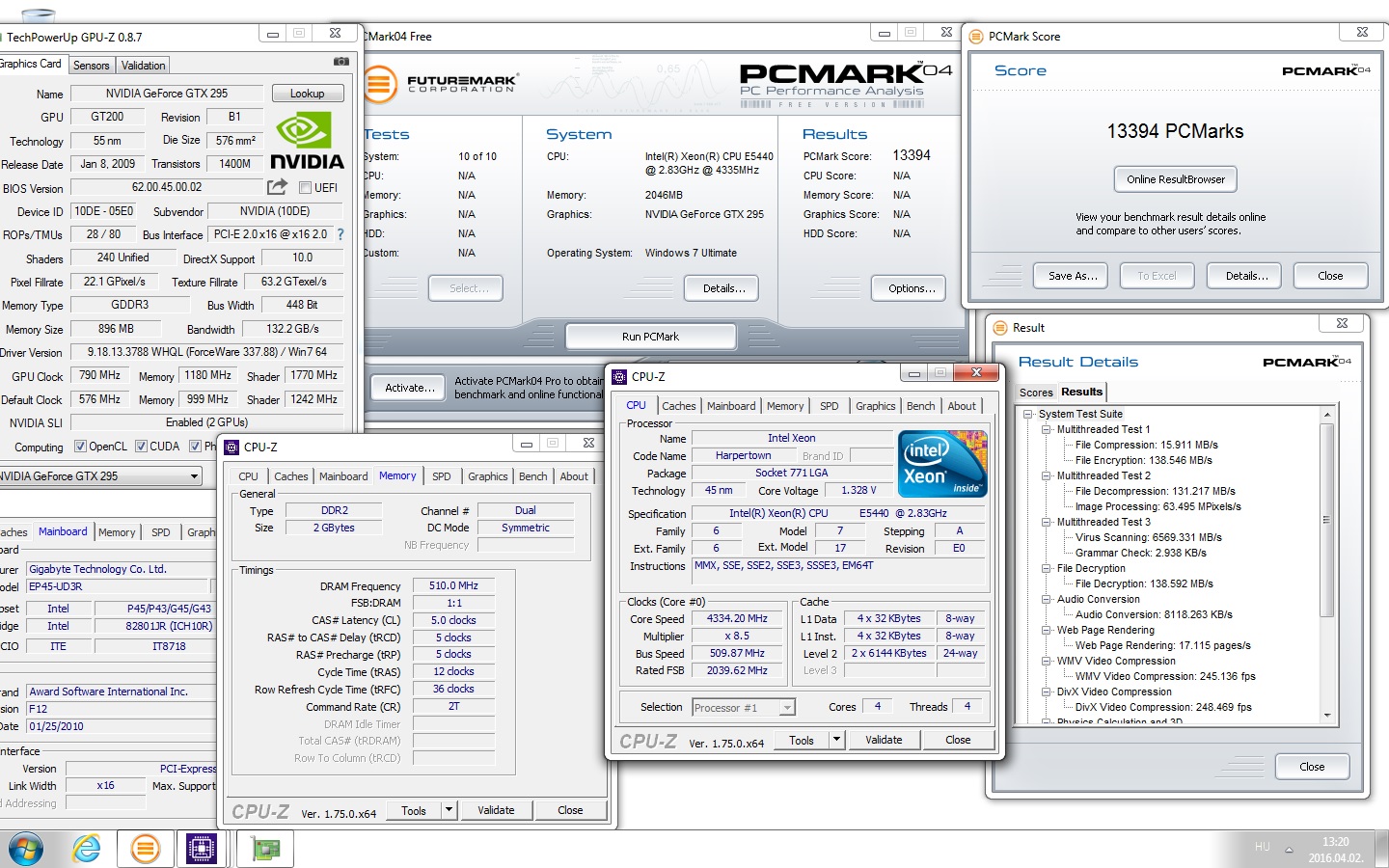This screenshot has height=868, width=1389.
Task: Click the Result Details vertical scrollbar thumb
Action: [x=1327, y=520]
